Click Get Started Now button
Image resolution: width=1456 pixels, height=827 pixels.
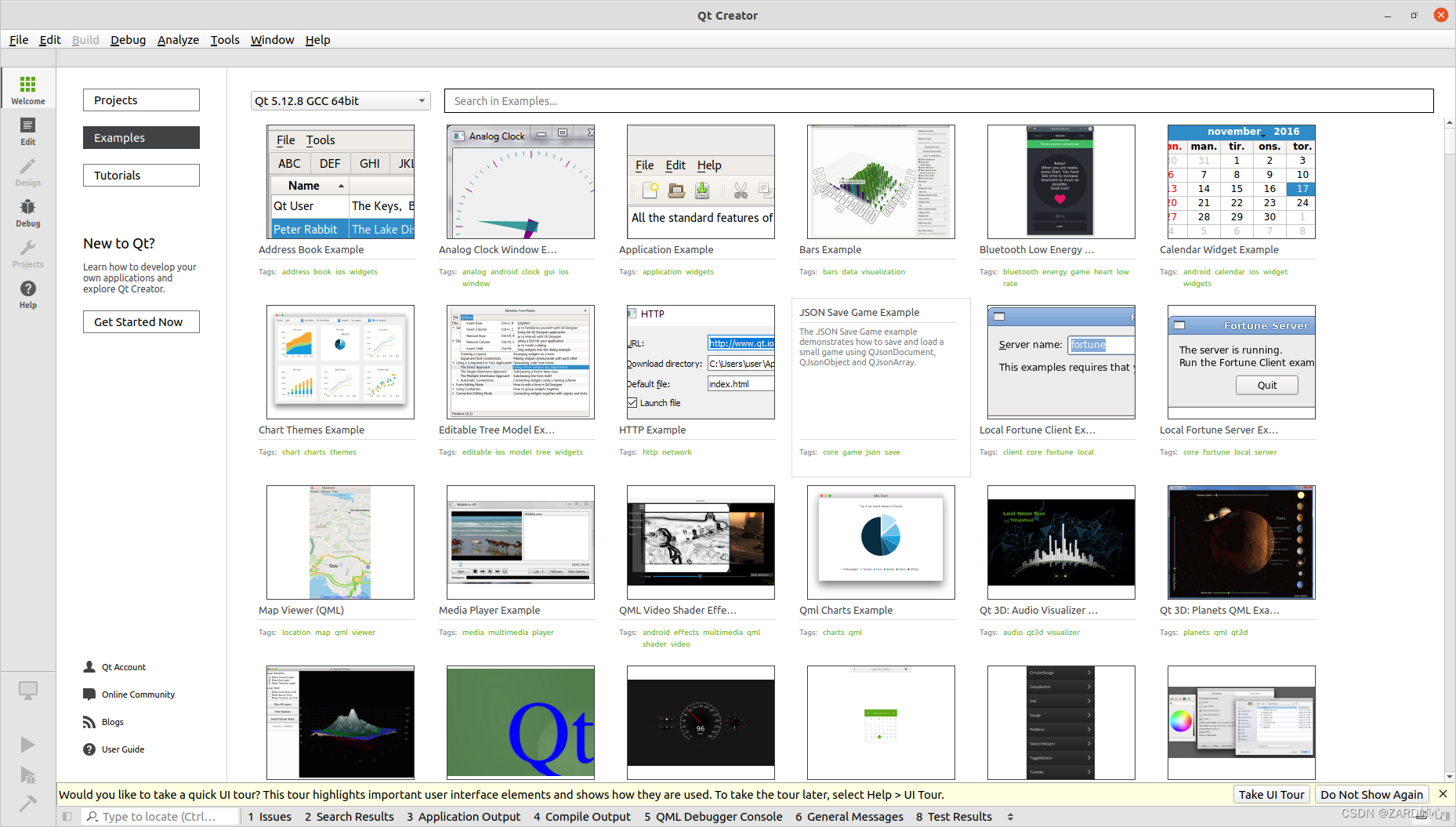[141, 321]
